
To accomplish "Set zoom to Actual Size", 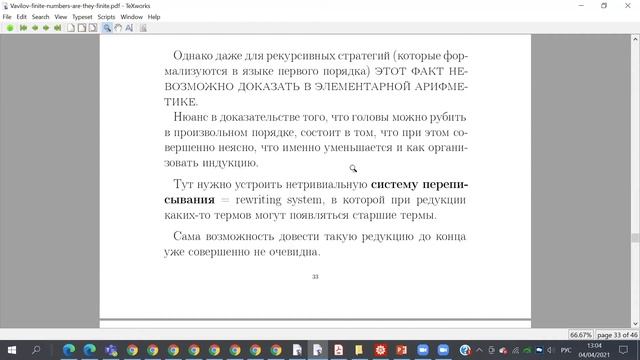I will [71, 28].
